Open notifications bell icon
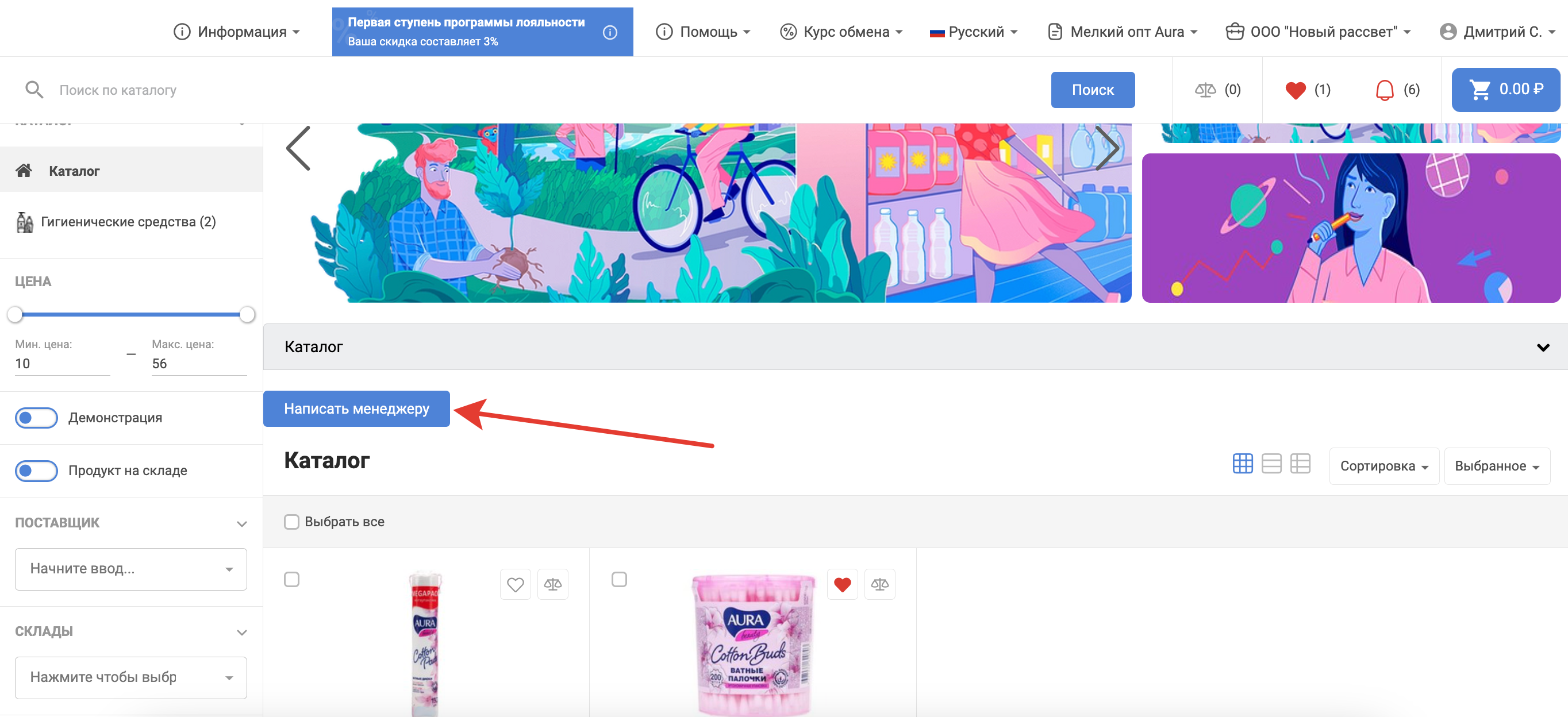The image size is (1568, 717). click(x=1384, y=90)
